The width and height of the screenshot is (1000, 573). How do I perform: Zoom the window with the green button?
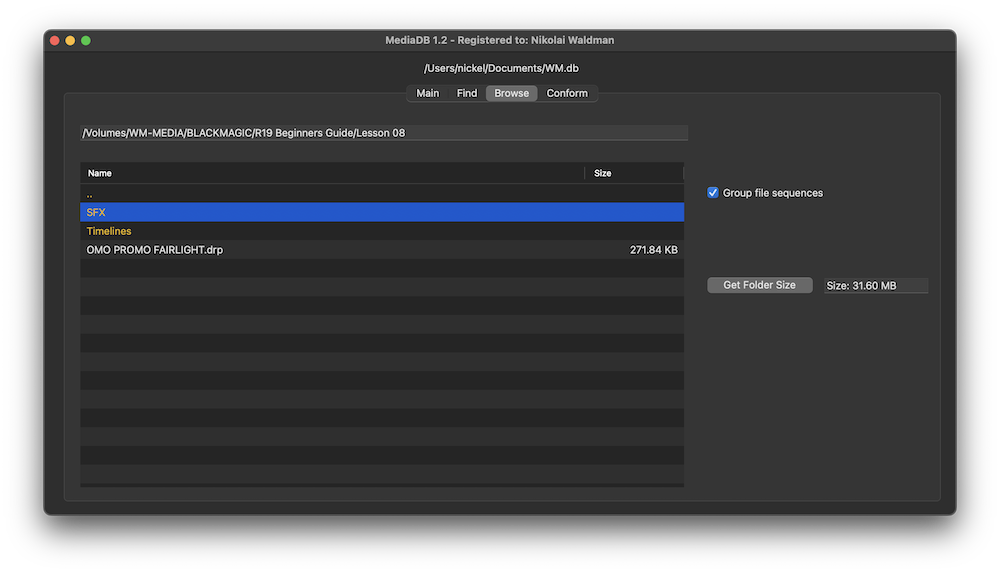pos(86,40)
